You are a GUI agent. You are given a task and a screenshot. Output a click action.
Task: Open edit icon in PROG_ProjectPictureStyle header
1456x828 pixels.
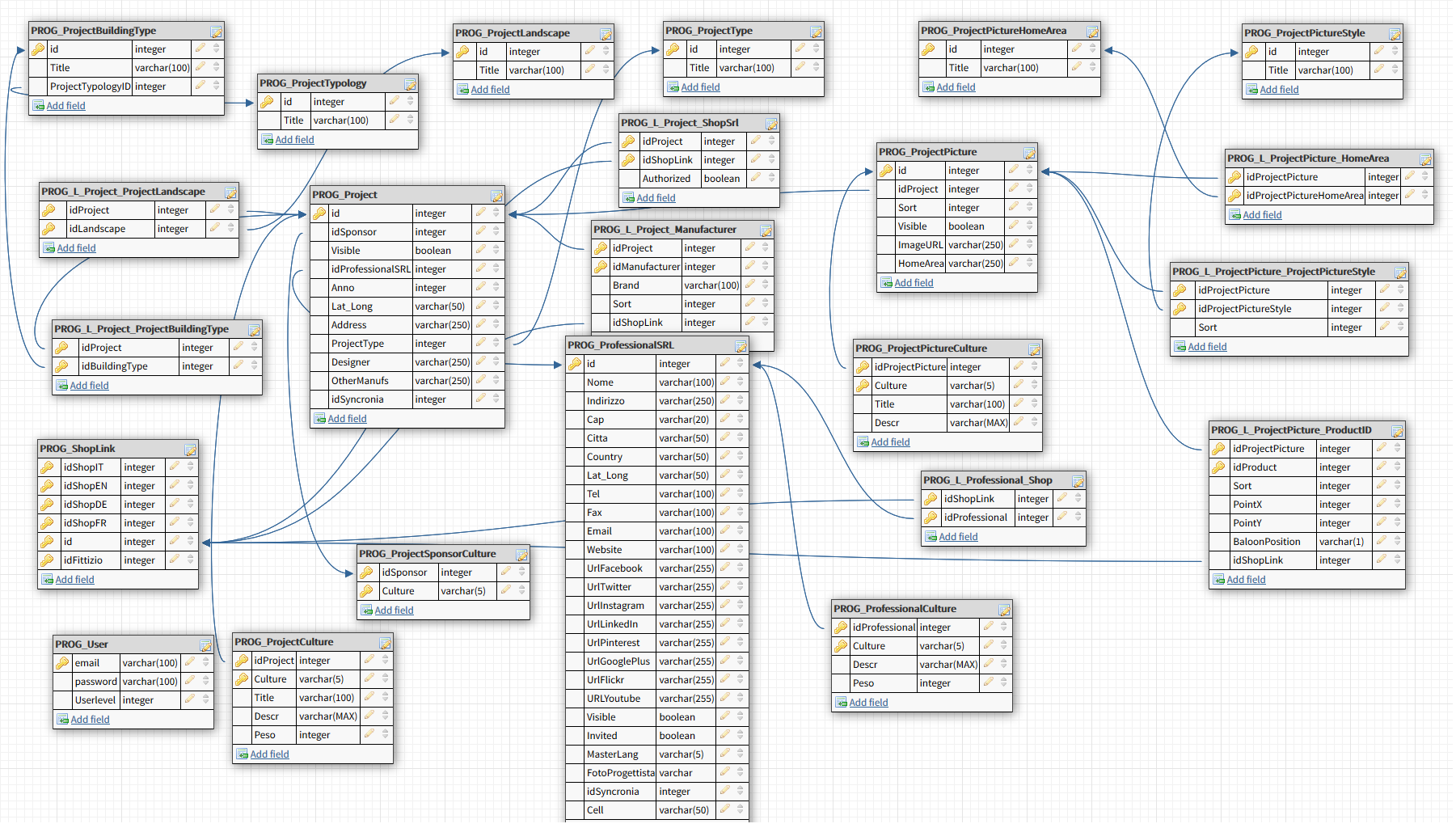1395,34
